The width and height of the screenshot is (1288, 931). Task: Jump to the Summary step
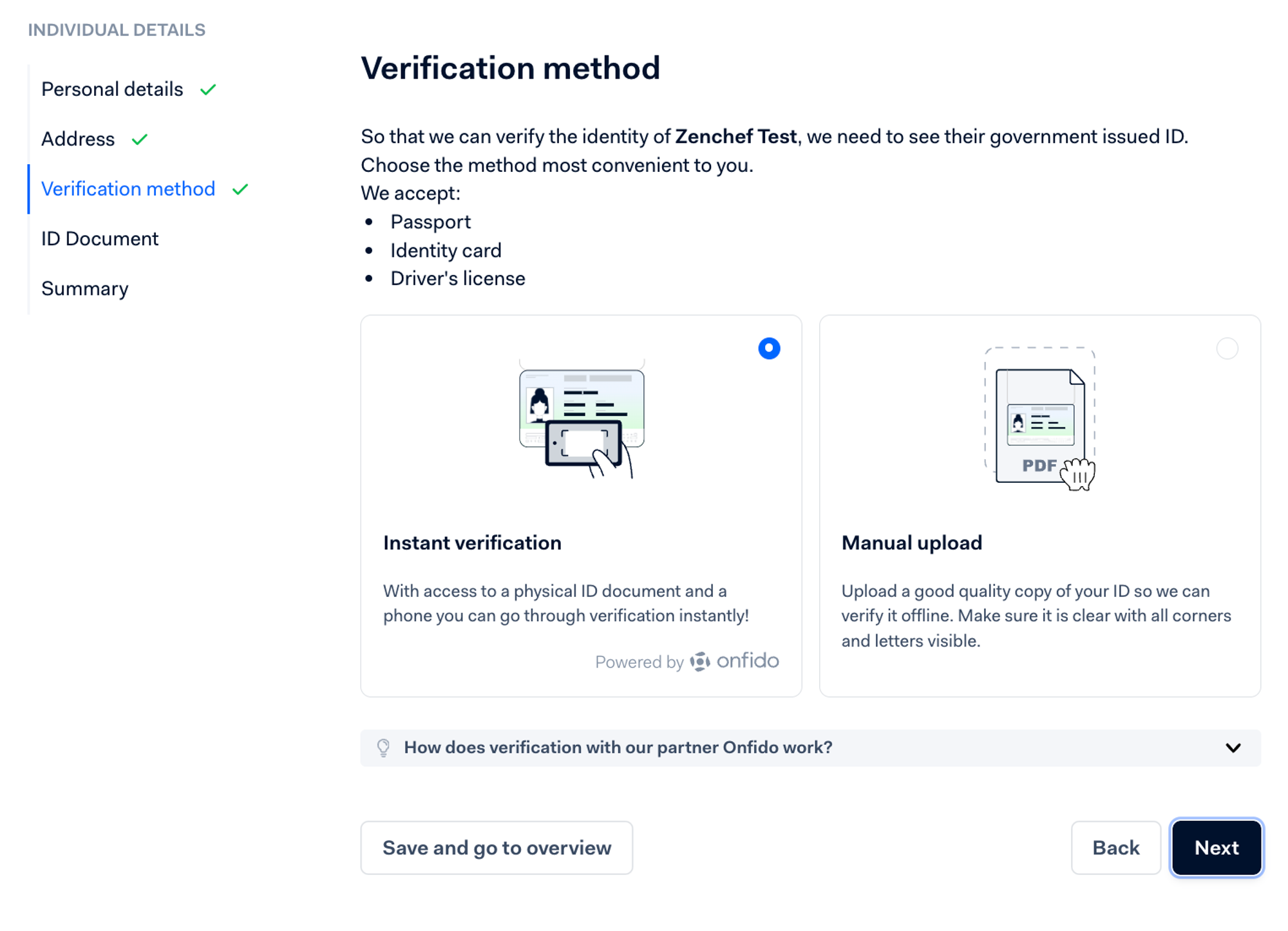85,288
